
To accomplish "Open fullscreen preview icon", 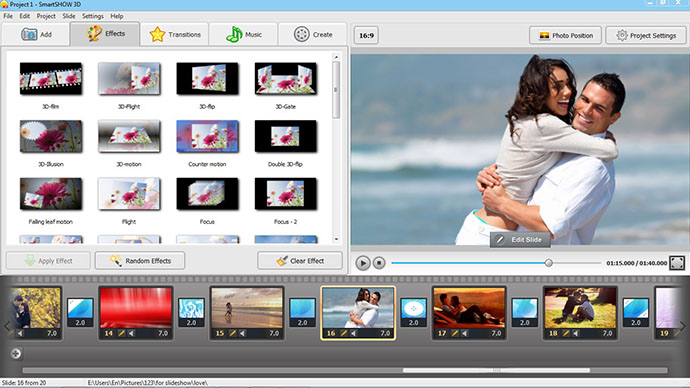I will [677, 263].
